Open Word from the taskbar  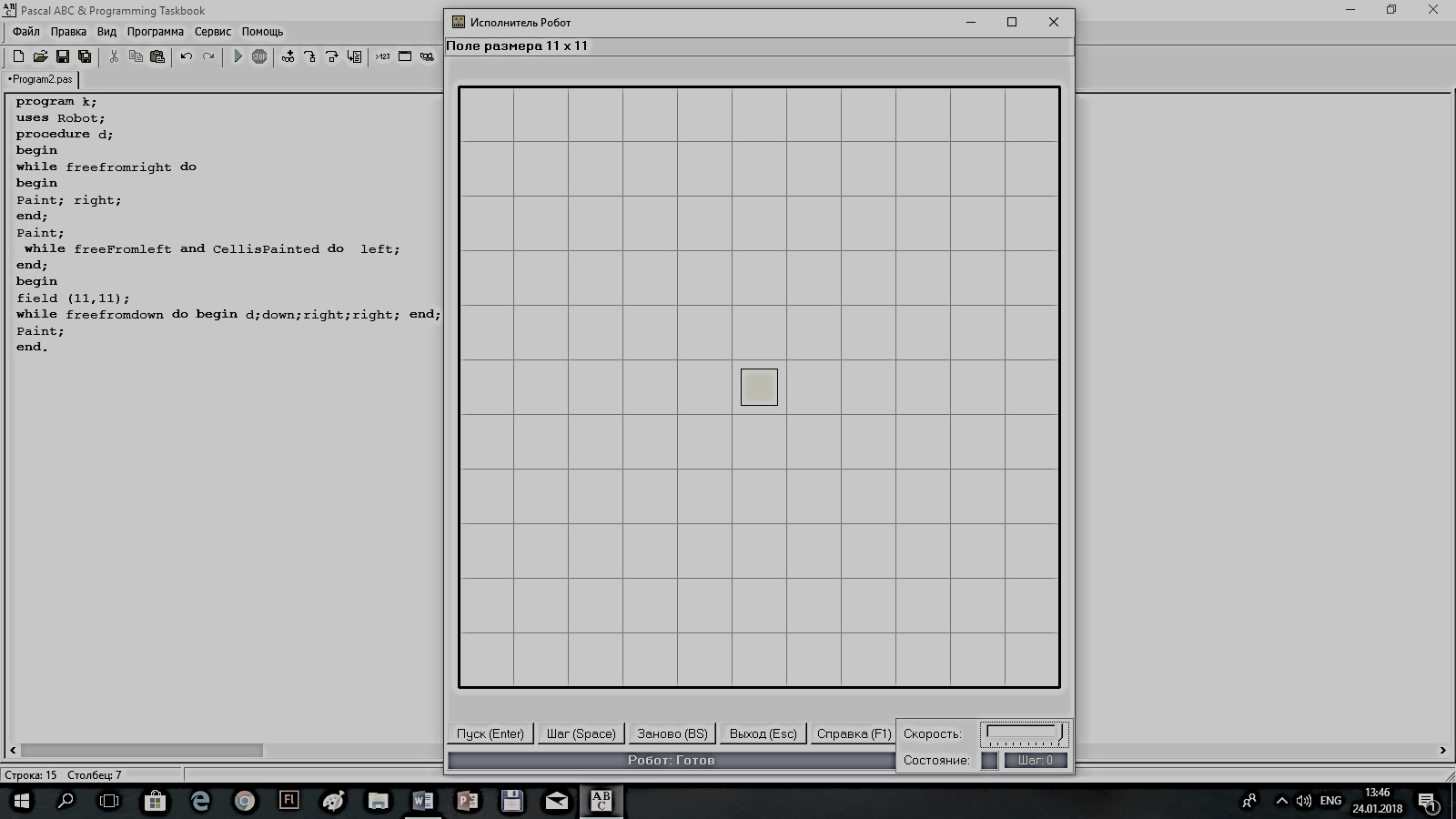[422, 801]
